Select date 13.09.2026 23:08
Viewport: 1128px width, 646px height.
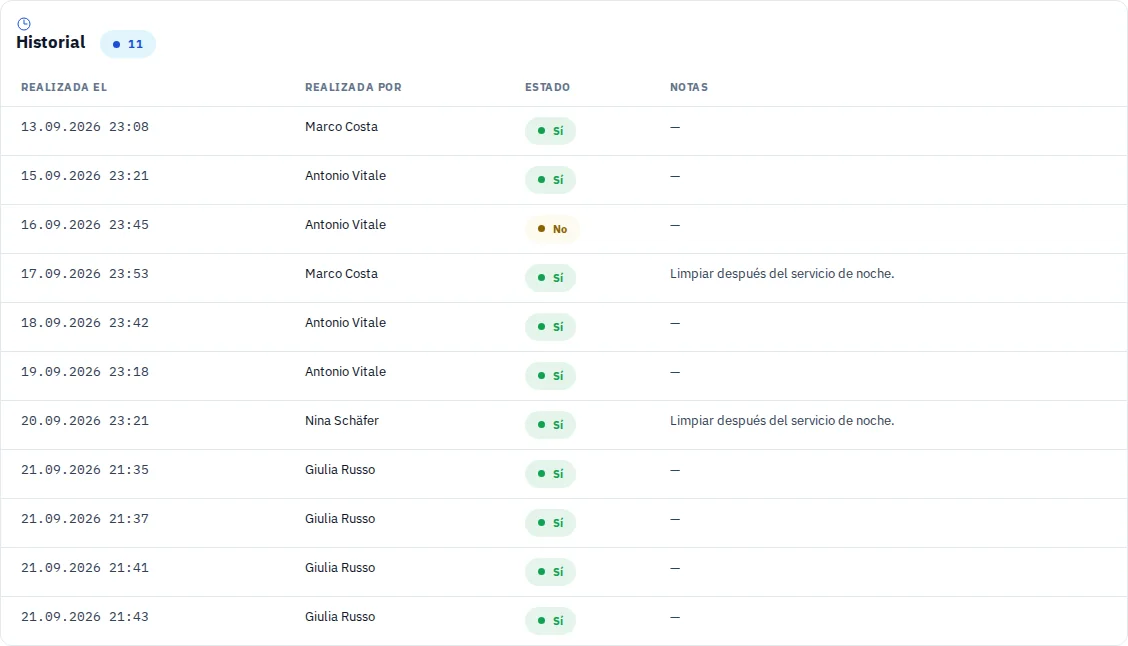pos(85,127)
